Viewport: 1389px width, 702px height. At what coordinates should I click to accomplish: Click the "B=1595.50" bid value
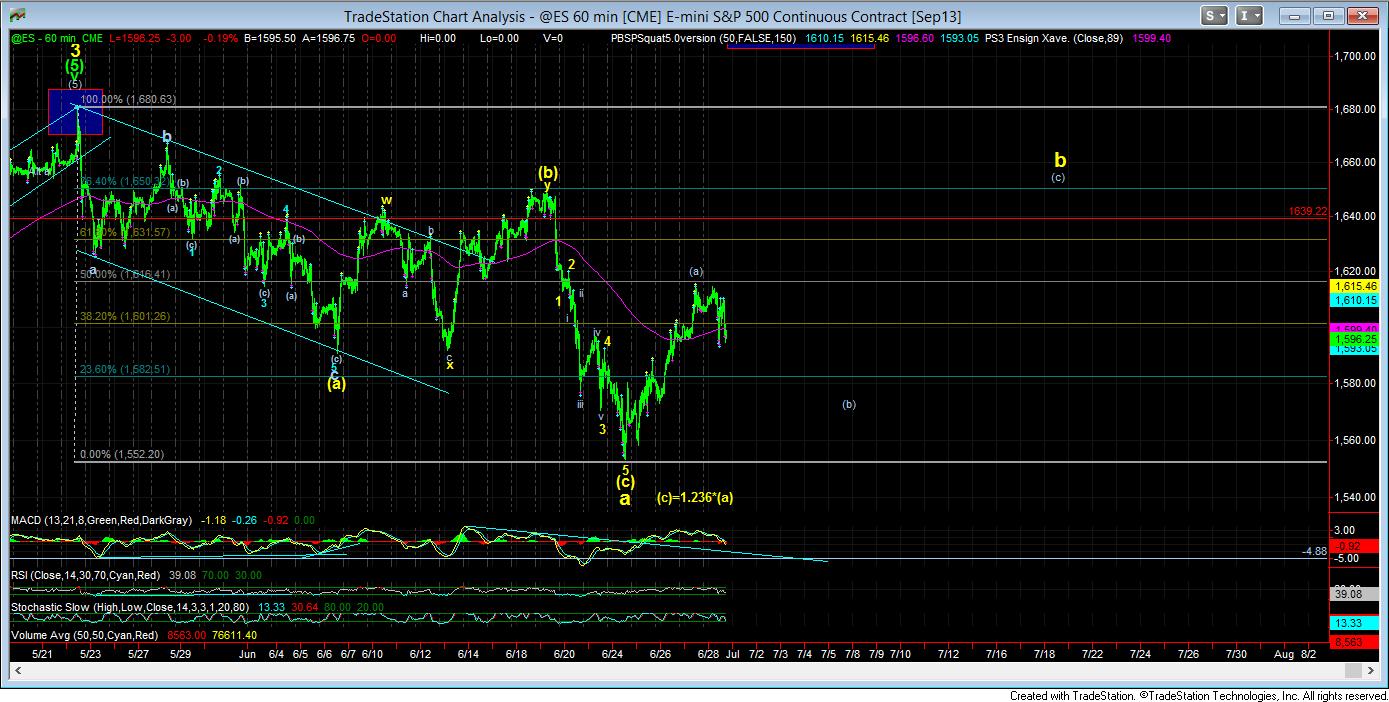click(268, 38)
